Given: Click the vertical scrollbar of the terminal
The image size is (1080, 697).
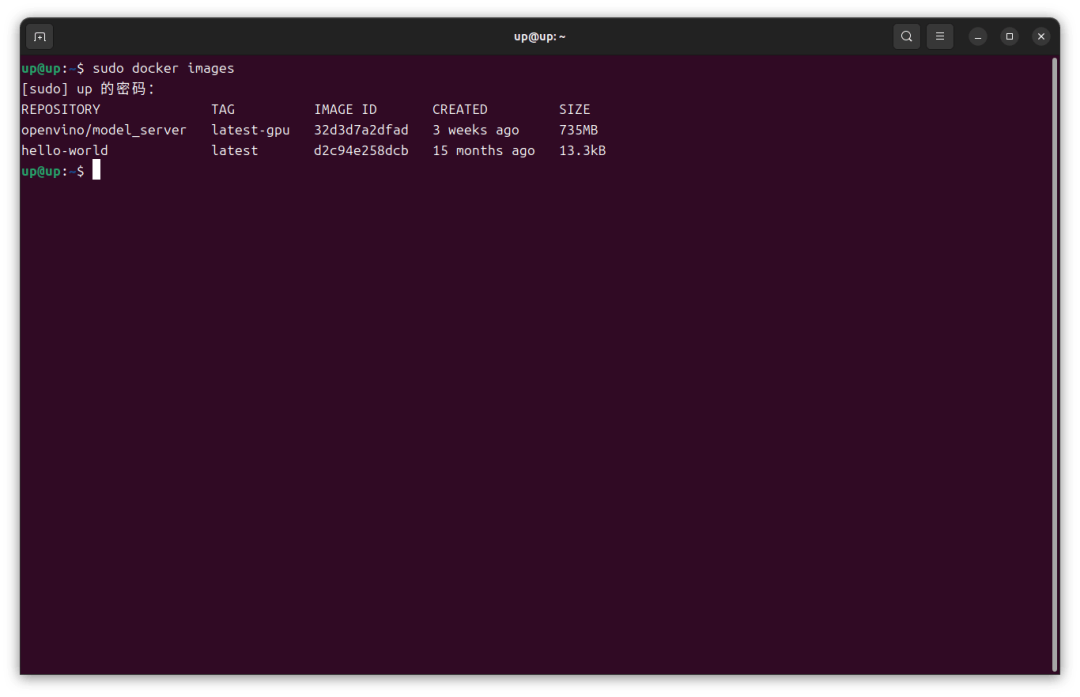Looking at the screenshot, I should coord(1054,364).
